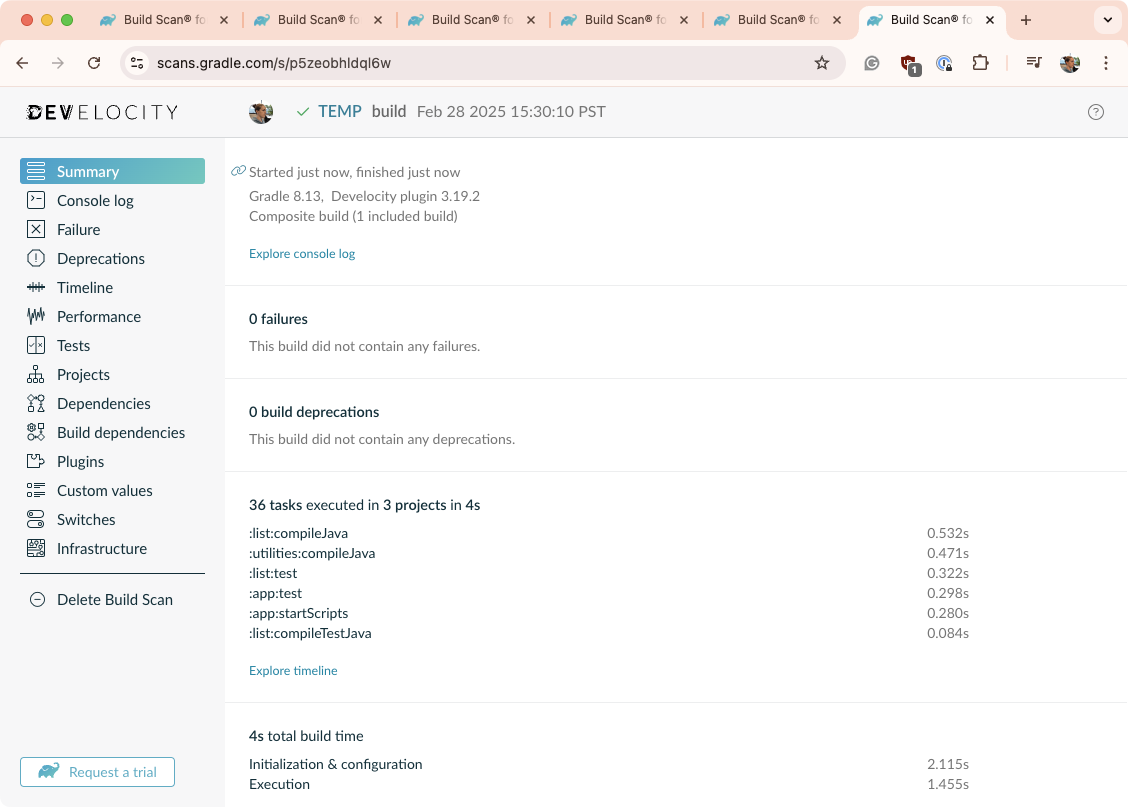Bookmark page with the star icon

tap(822, 63)
